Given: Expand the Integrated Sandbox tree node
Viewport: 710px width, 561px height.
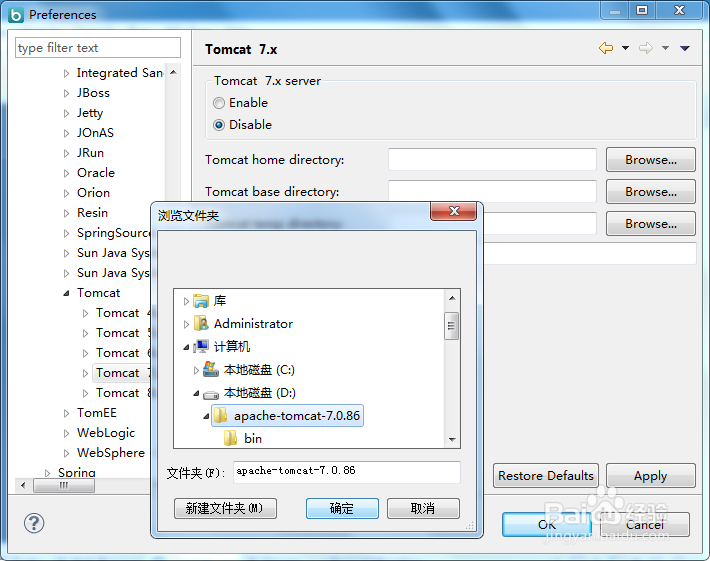Looking at the screenshot, I should pos(66,73).
